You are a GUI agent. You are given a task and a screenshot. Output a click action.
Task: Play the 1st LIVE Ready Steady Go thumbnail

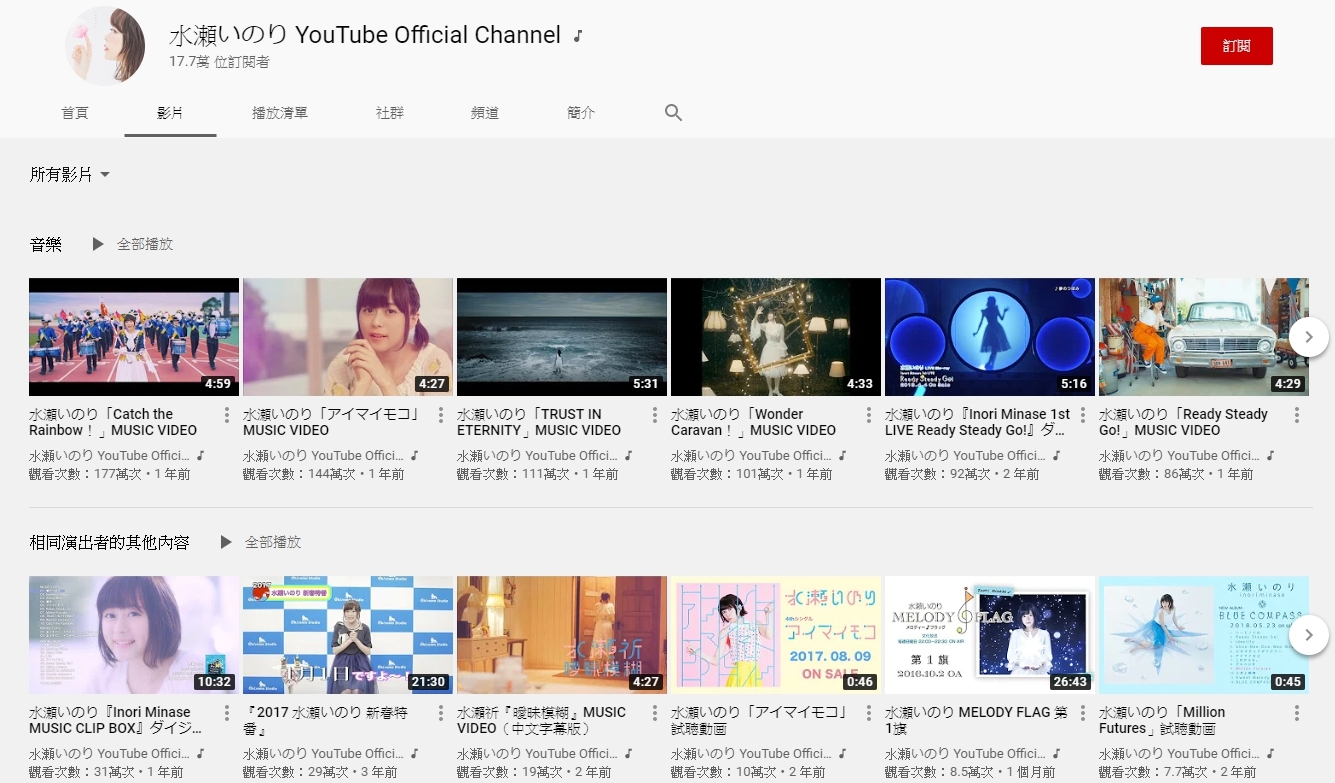click(990, 337)
